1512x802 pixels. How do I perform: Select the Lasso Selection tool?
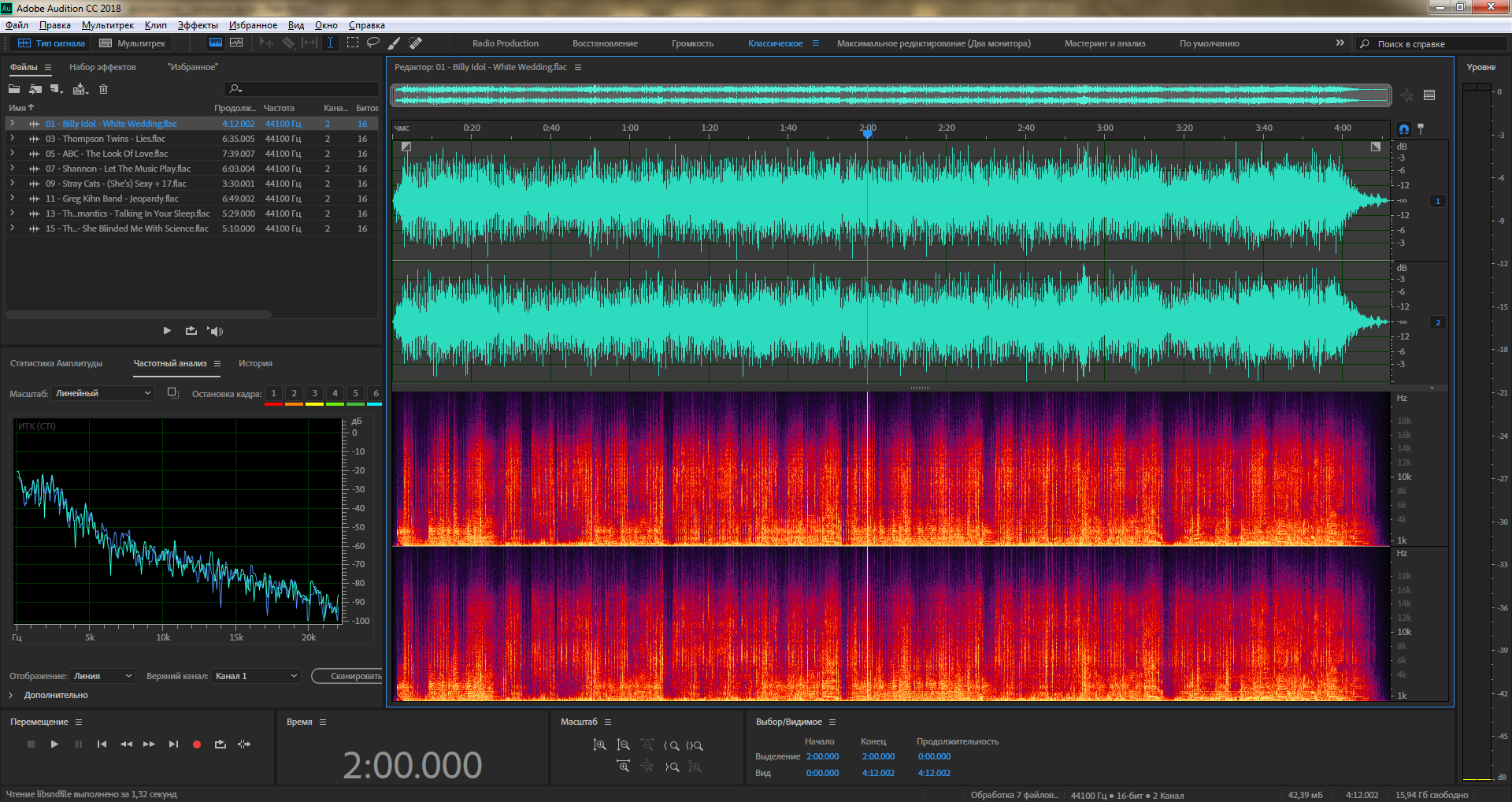pyautogui.click(x=373, y=43)
